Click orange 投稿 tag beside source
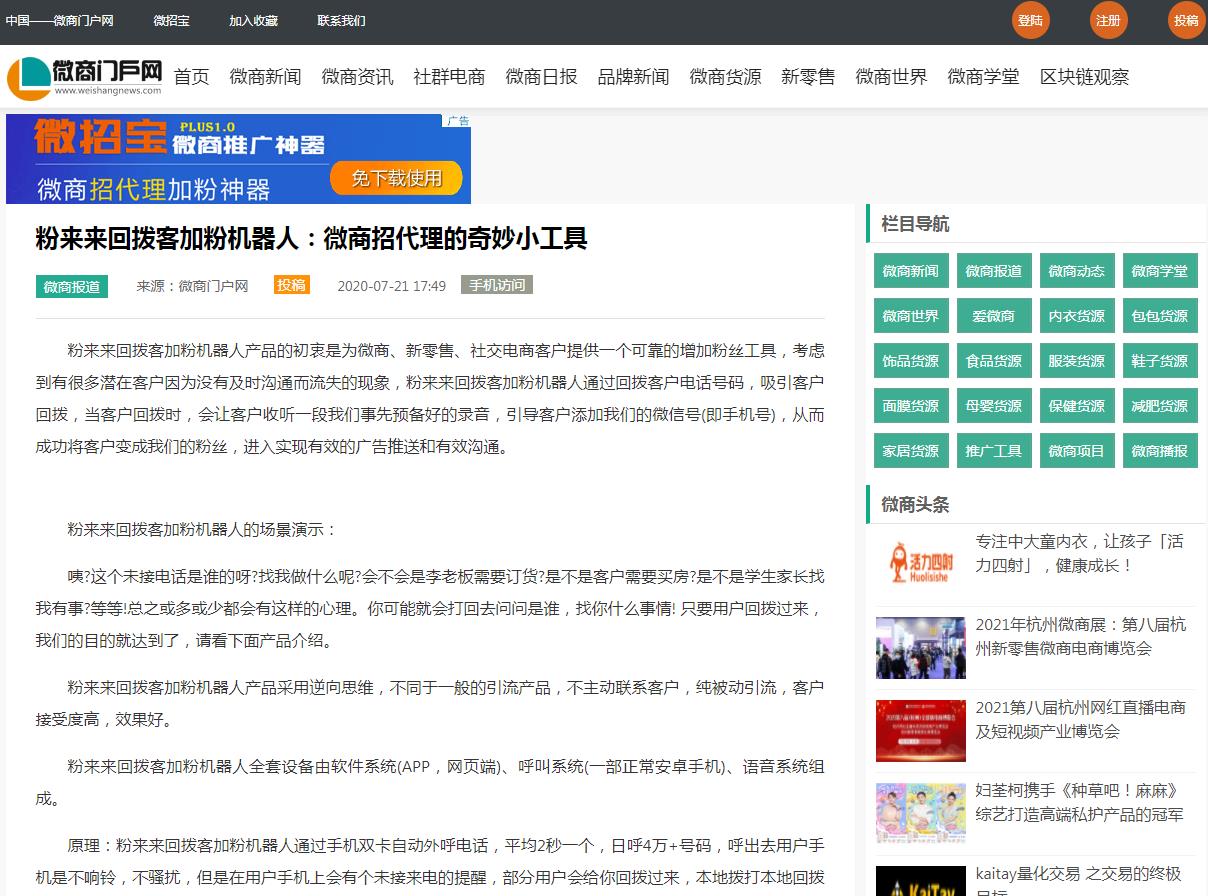This screenshot has width=1208, height=896. click(x=292, y=285)
